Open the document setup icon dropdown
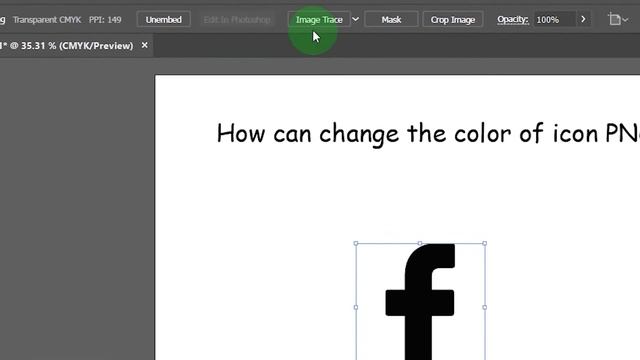This screenshot has width=640, height=360. coord(618,20)
